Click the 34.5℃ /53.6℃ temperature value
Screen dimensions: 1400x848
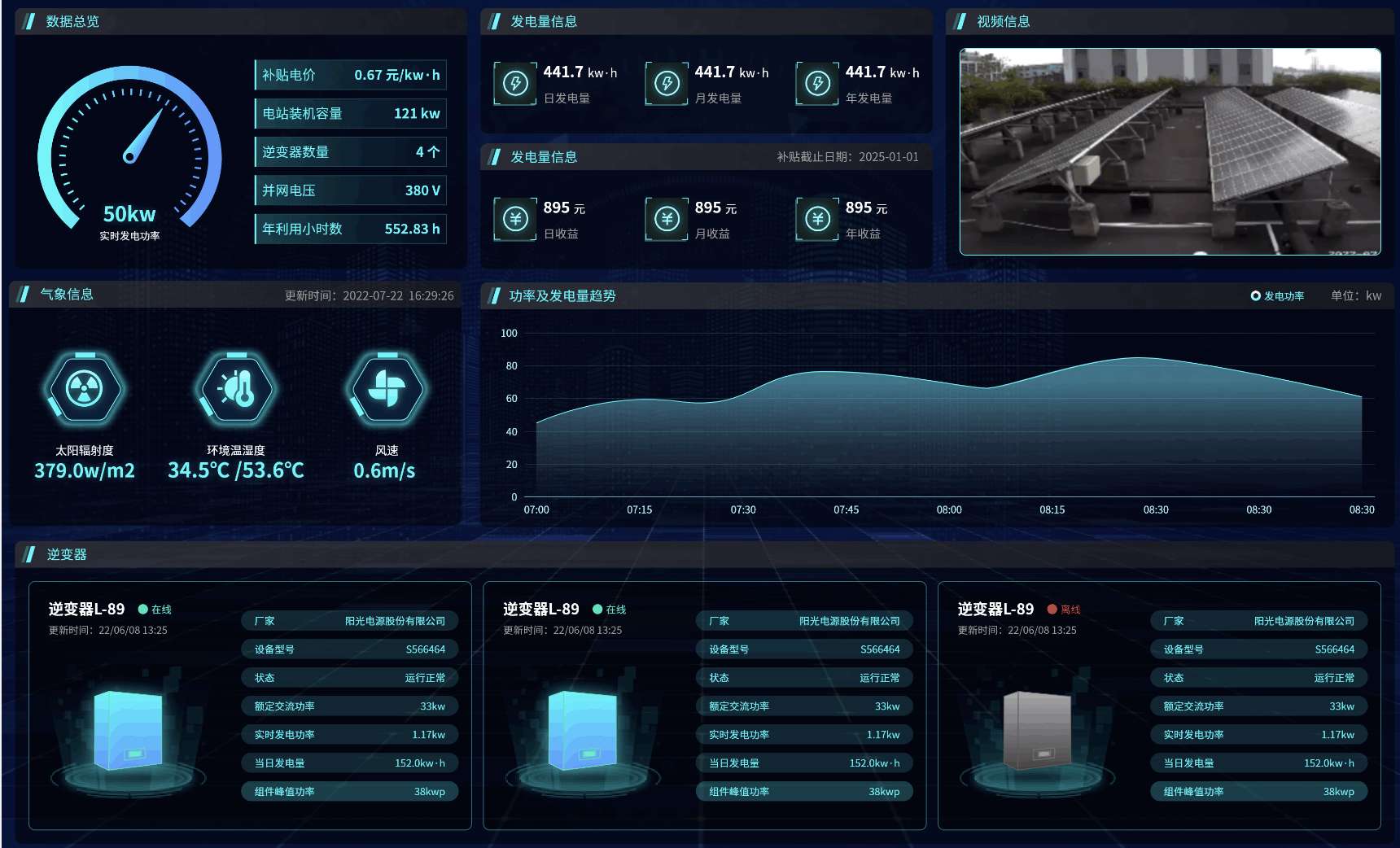point(236,470)
